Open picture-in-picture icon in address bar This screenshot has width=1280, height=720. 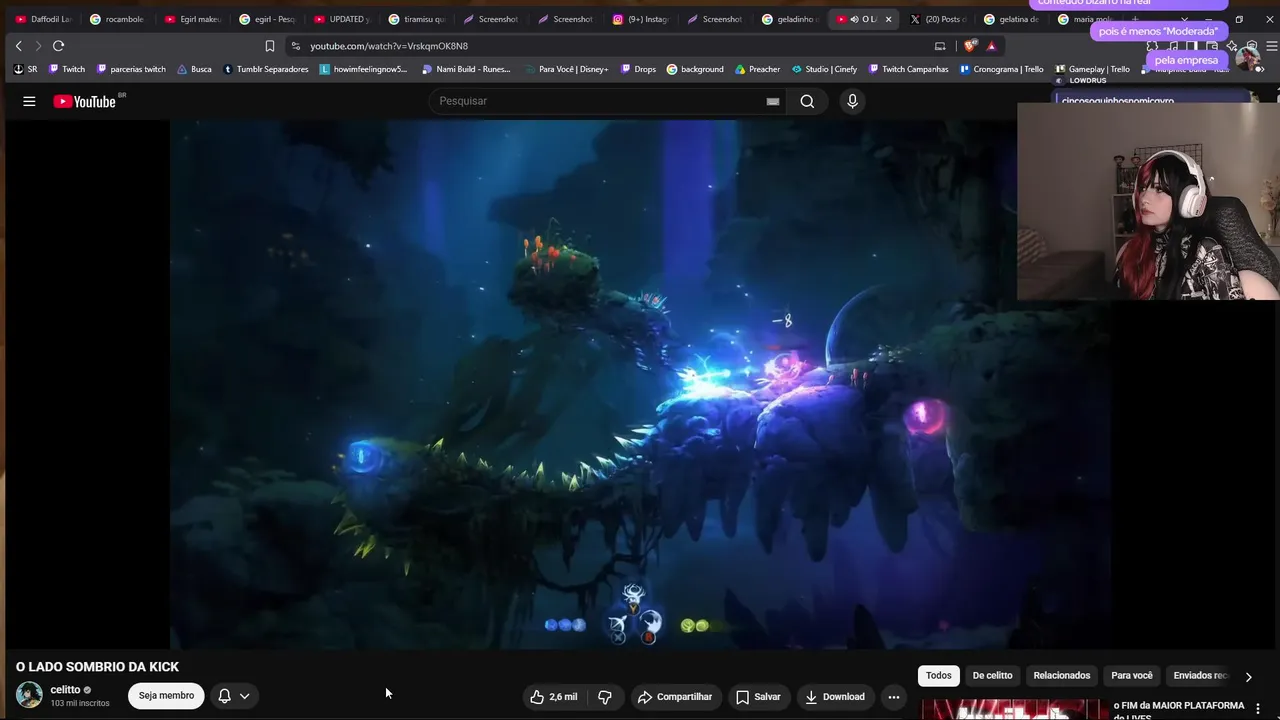point(940,46)
